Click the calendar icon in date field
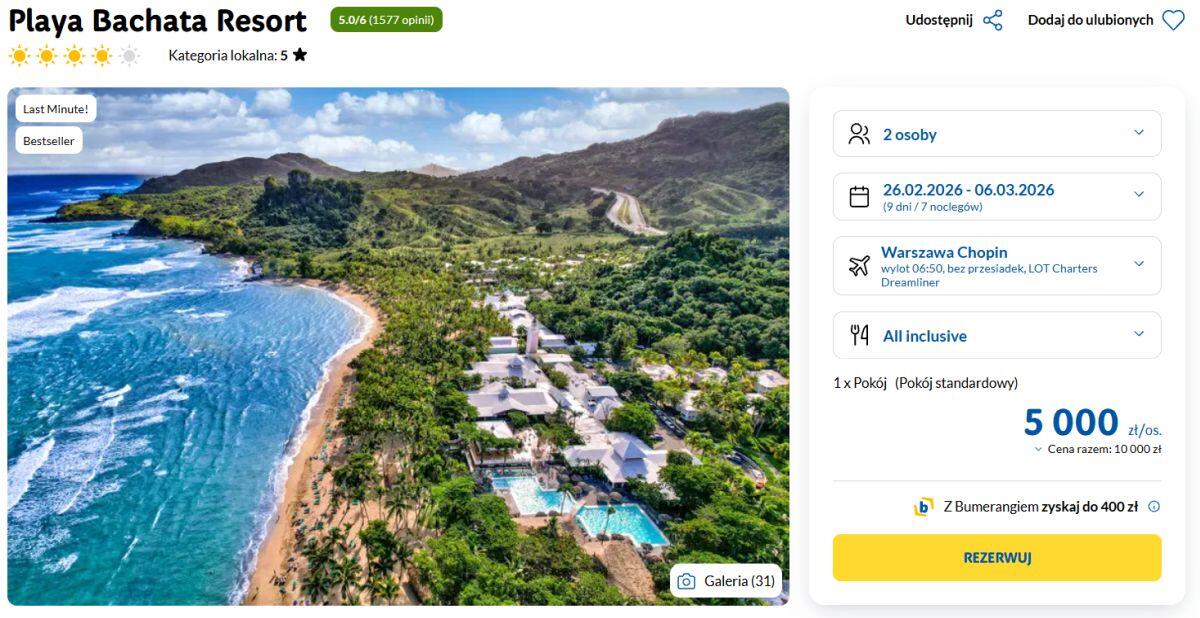 coord(859,197)
